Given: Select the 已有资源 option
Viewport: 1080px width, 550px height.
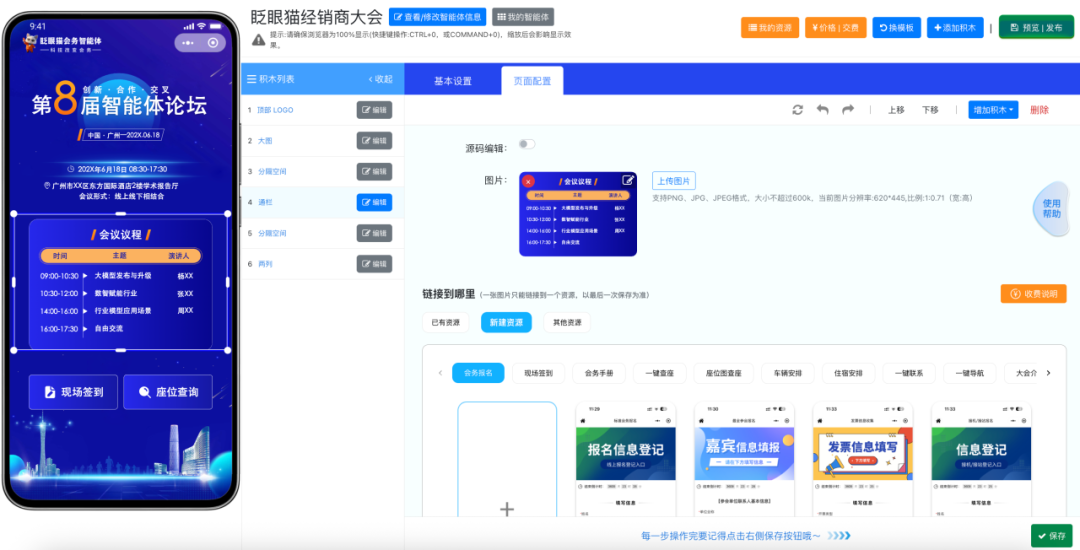Looking at the screenshot, I should pyautogui.click(x=446, y=323).
